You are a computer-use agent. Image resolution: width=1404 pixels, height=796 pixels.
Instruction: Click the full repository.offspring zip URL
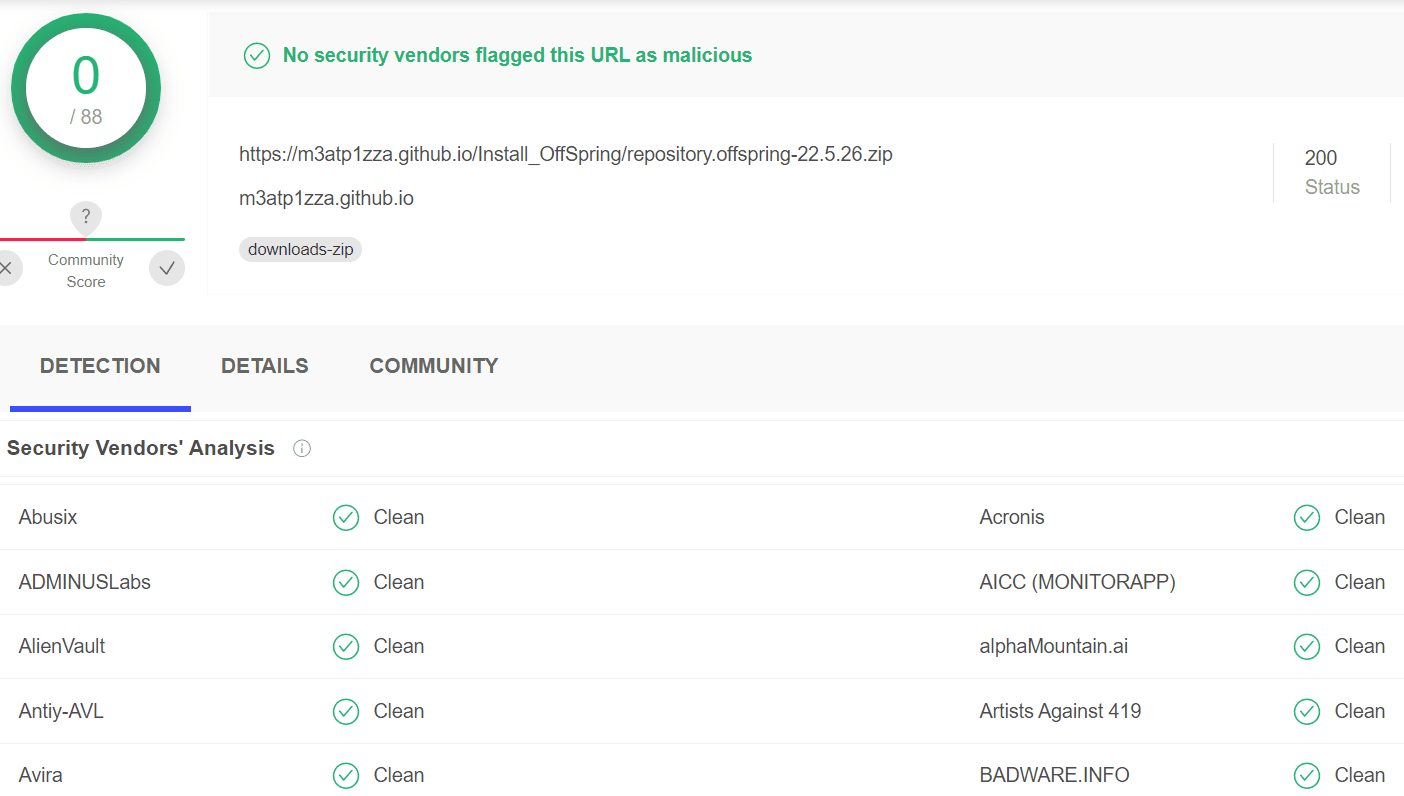(x=566, y=154)
